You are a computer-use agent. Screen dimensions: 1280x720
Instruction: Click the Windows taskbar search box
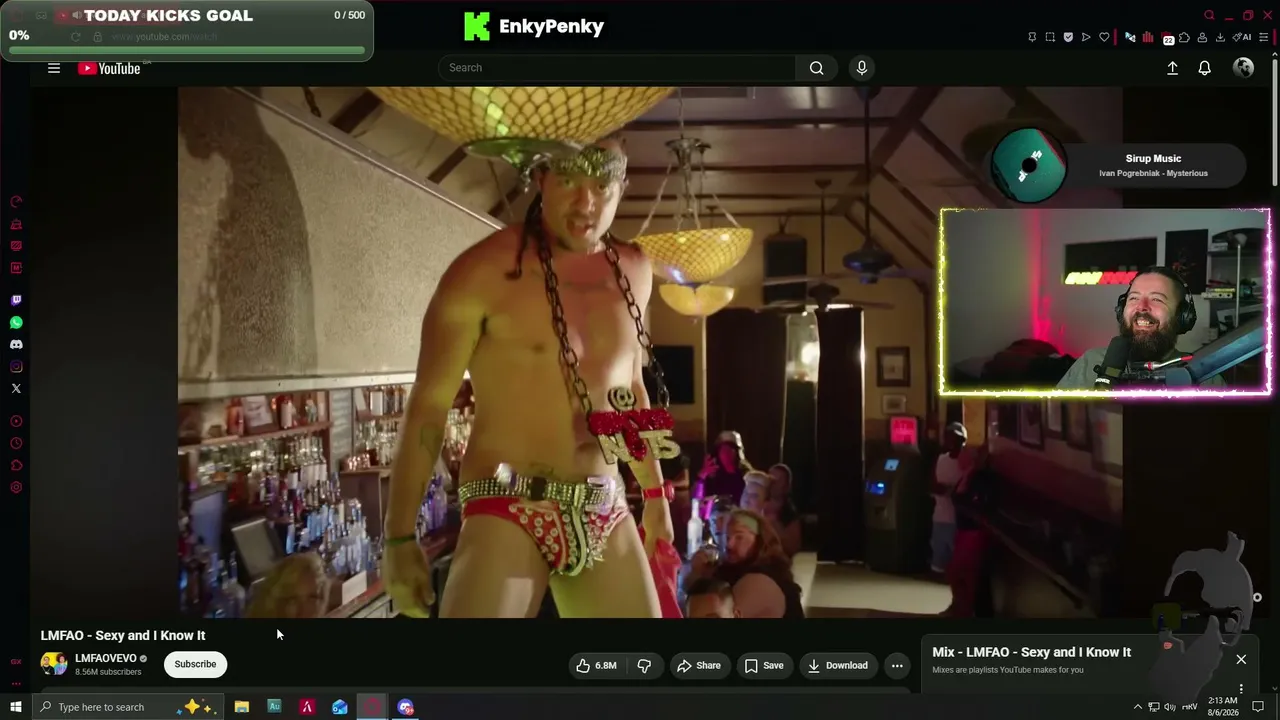pyautogui.click(x=128, y=707)
